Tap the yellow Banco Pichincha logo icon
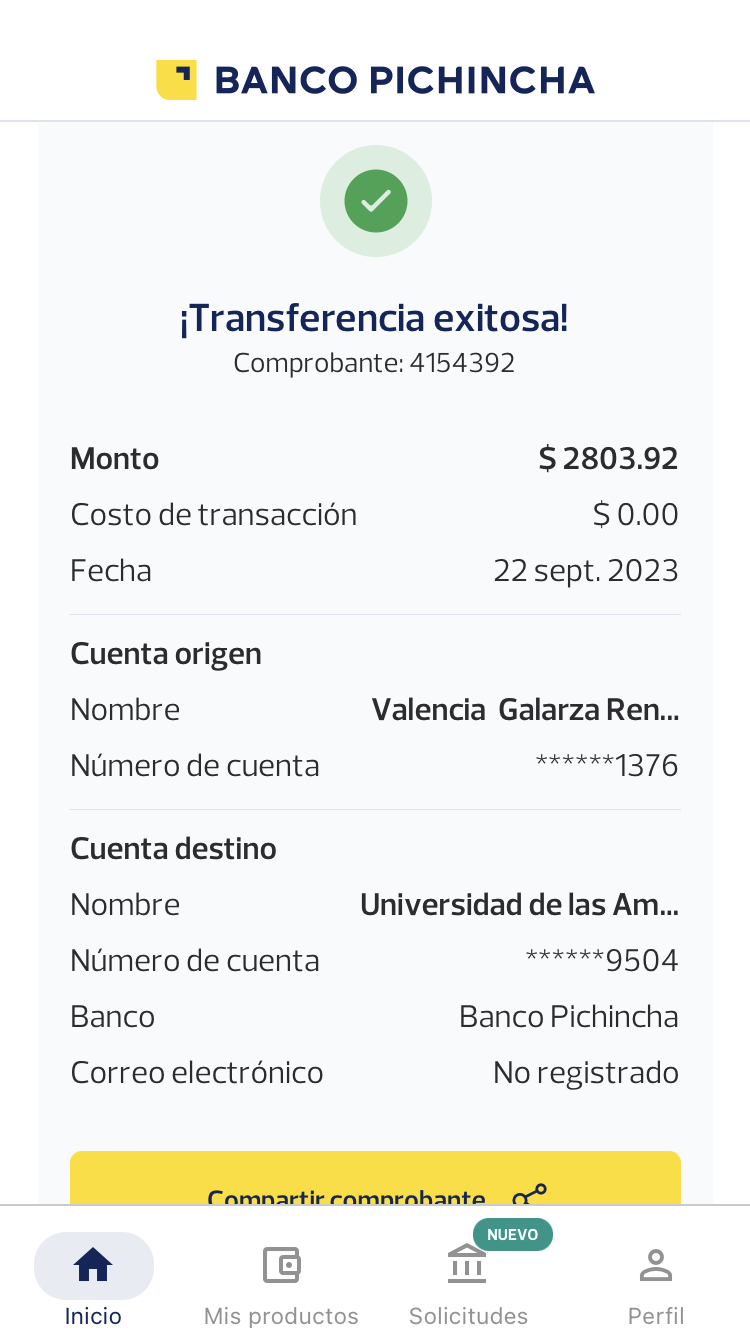 [176, 80]
